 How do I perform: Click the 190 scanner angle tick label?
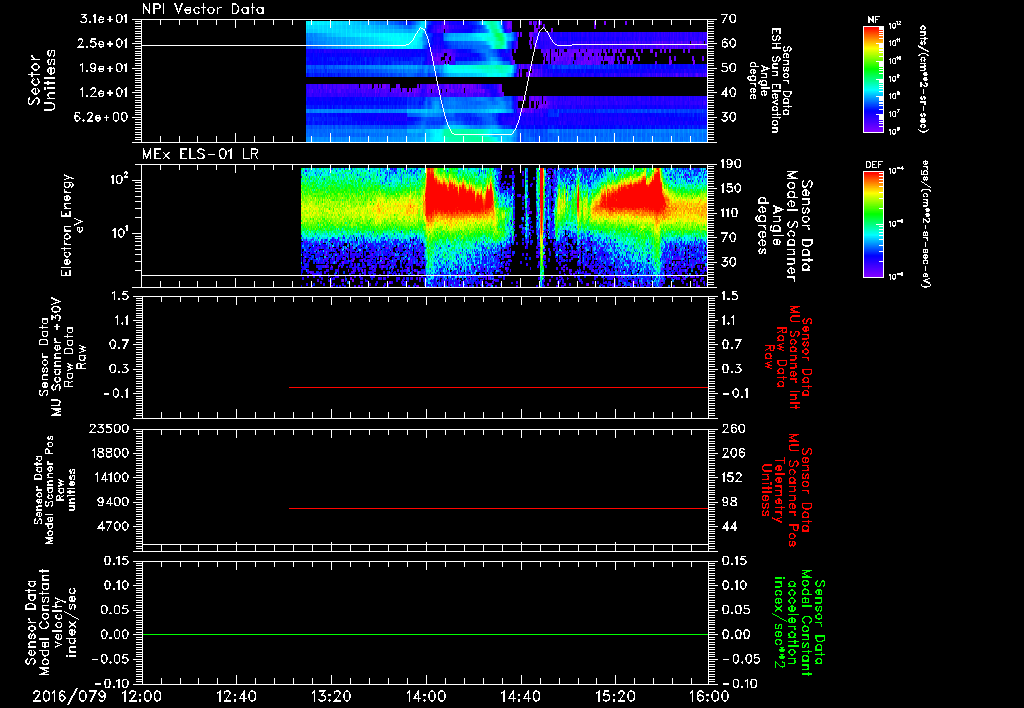pos(732,164)
